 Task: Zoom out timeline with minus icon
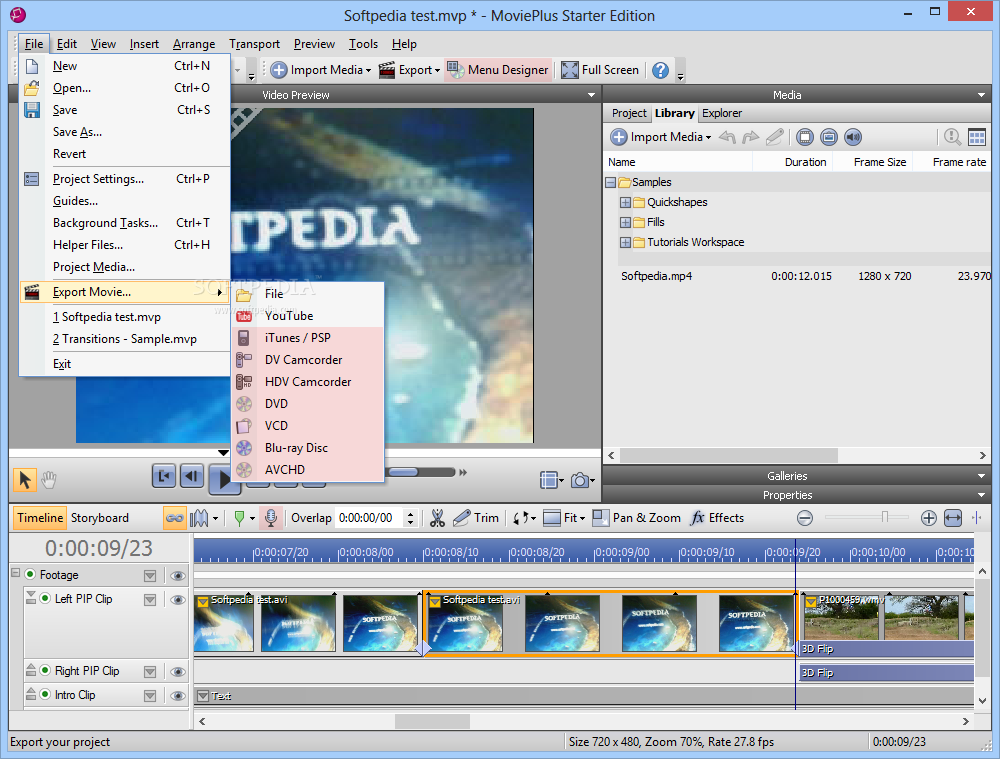pyautogui.click(x=805, y=518)
